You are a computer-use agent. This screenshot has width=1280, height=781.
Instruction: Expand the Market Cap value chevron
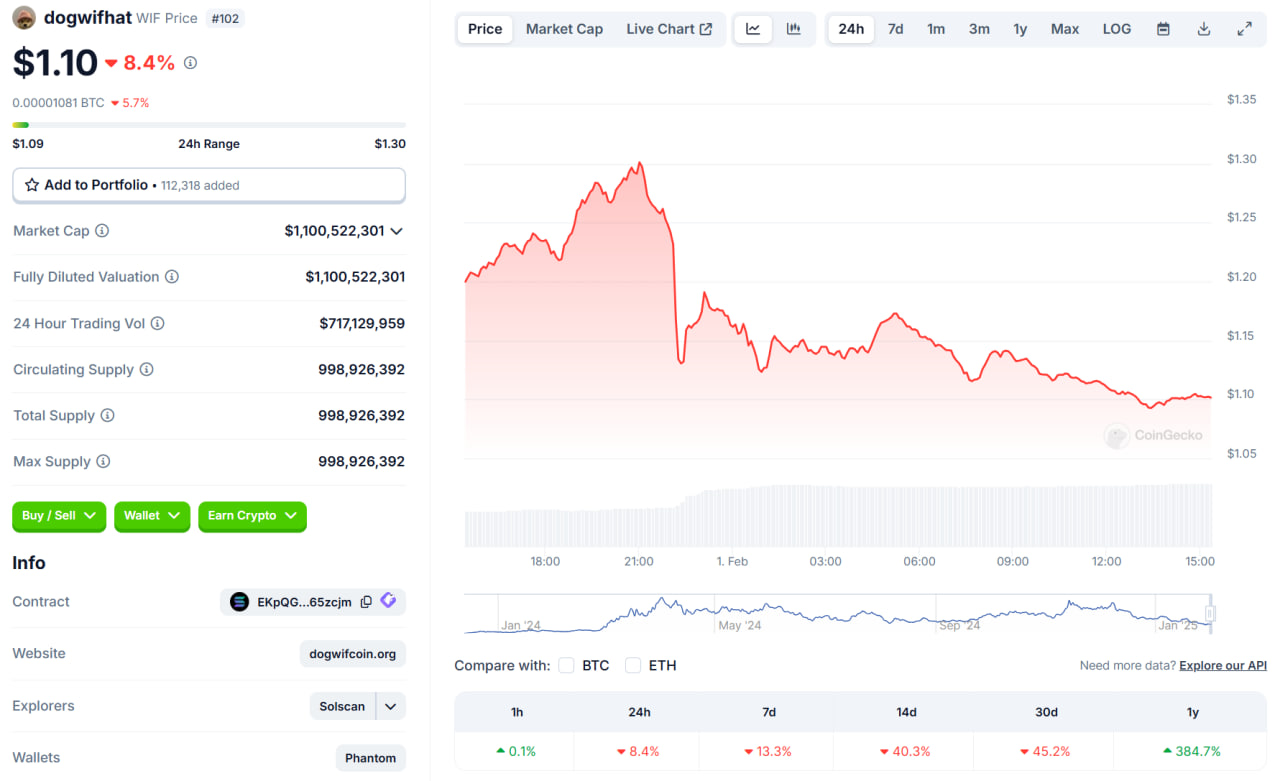pos(397,231)
